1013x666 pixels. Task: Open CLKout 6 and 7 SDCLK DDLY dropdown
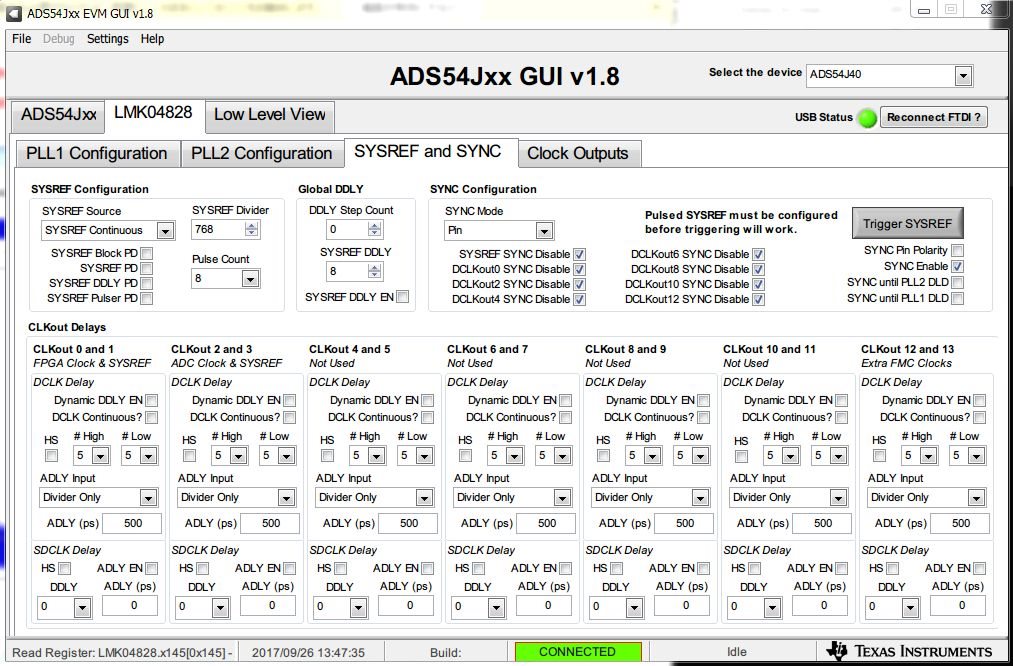[496, 607]
